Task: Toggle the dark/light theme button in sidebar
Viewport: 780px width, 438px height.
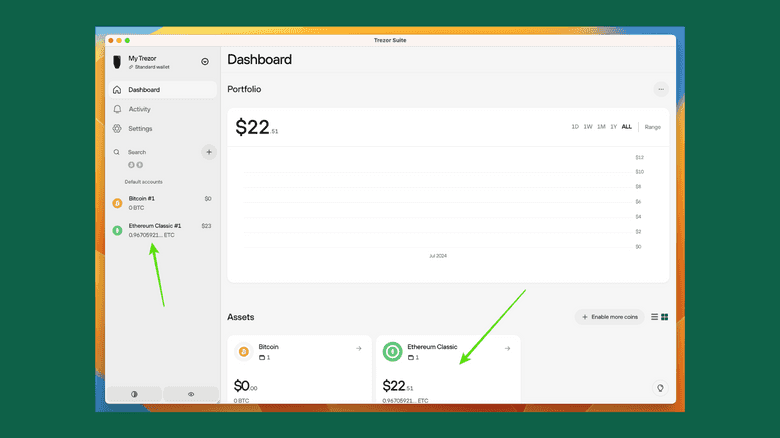Action: 134,394
